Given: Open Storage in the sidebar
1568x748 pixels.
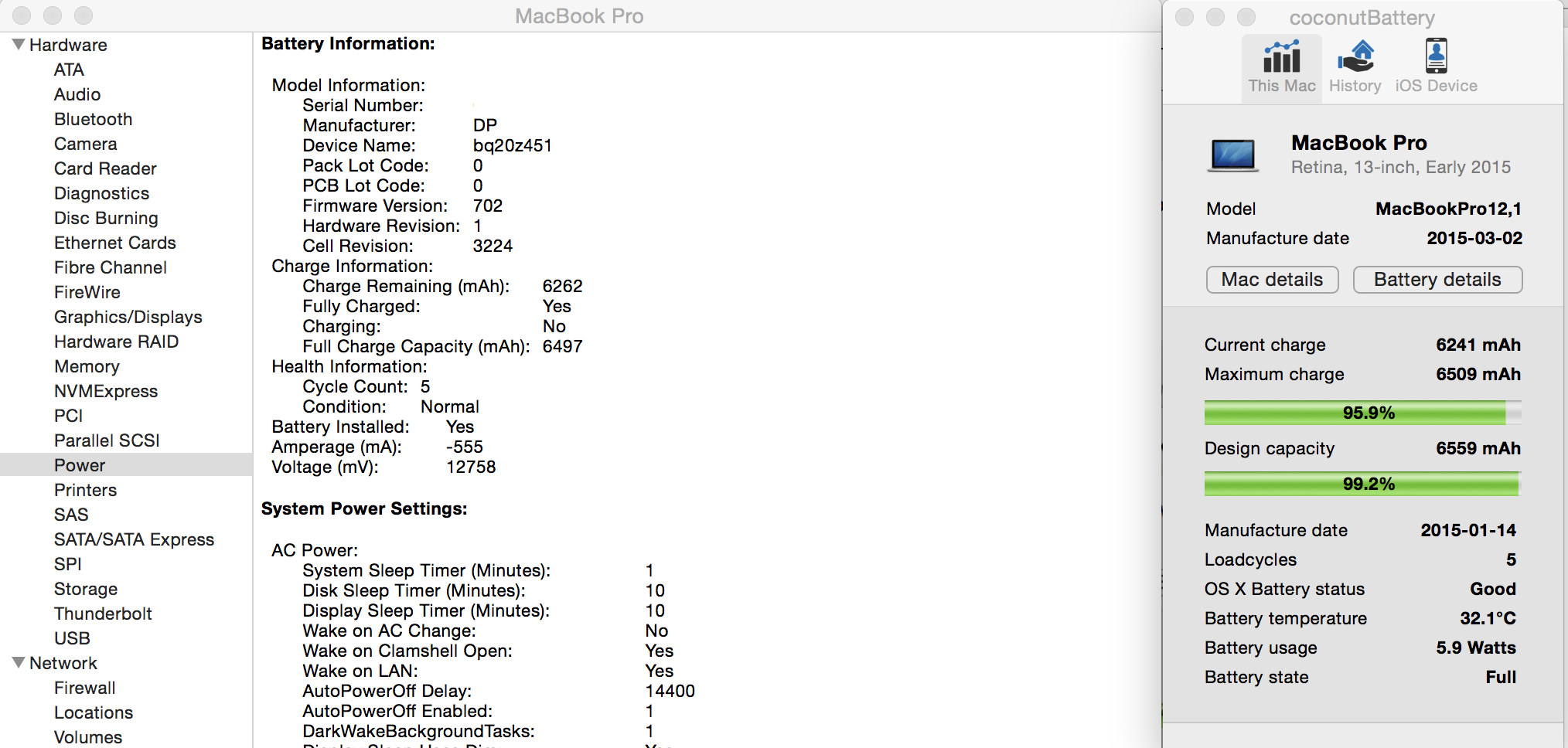Looking at the screenshot, I should [x=86, y=589].
